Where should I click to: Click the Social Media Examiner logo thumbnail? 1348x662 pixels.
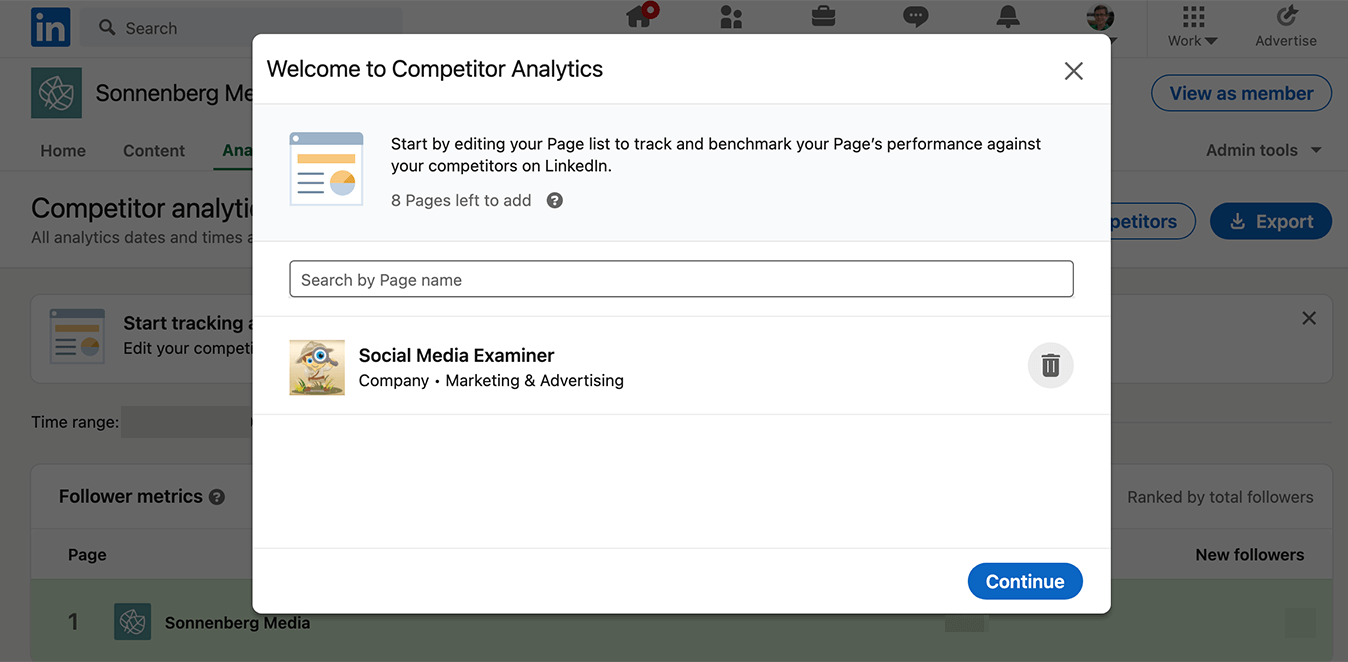[x=317, y=367]
